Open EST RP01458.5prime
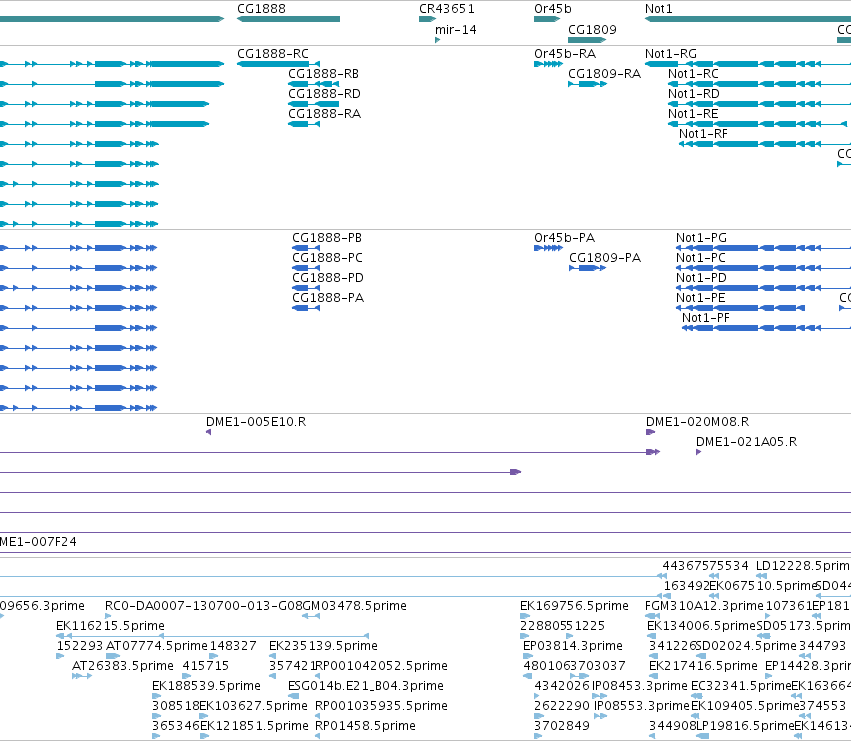The height and width of the screenshot is (741, 851). point(365,726)
